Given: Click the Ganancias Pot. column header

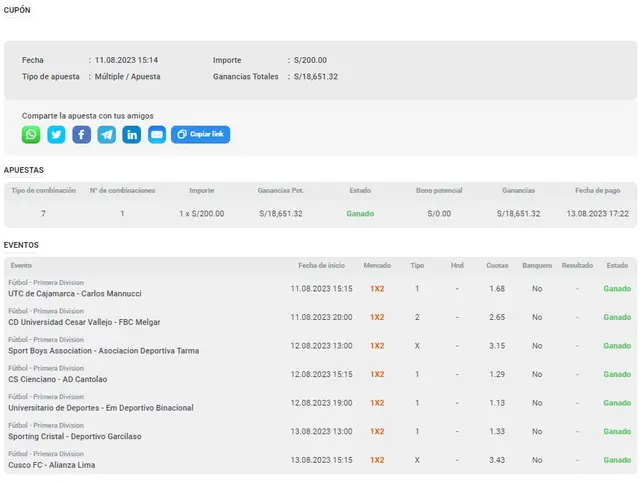Looking at the screenshot, I should pyautogui.click(x=281, y=190).
